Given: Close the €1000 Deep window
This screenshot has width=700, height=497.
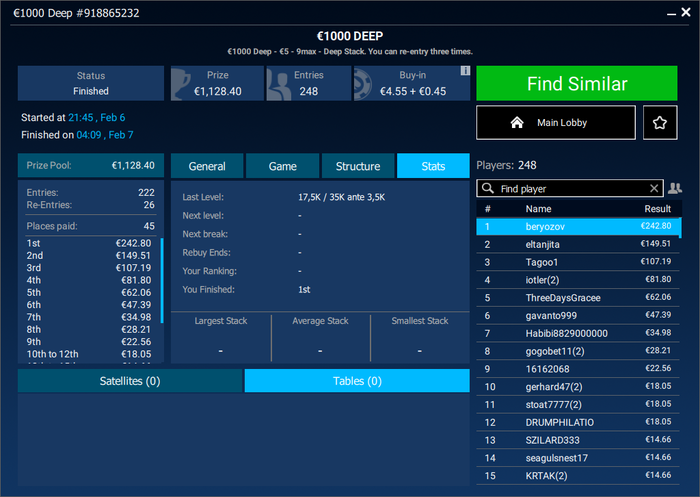Looking at the screenshot, I should [x=686, y=13].
